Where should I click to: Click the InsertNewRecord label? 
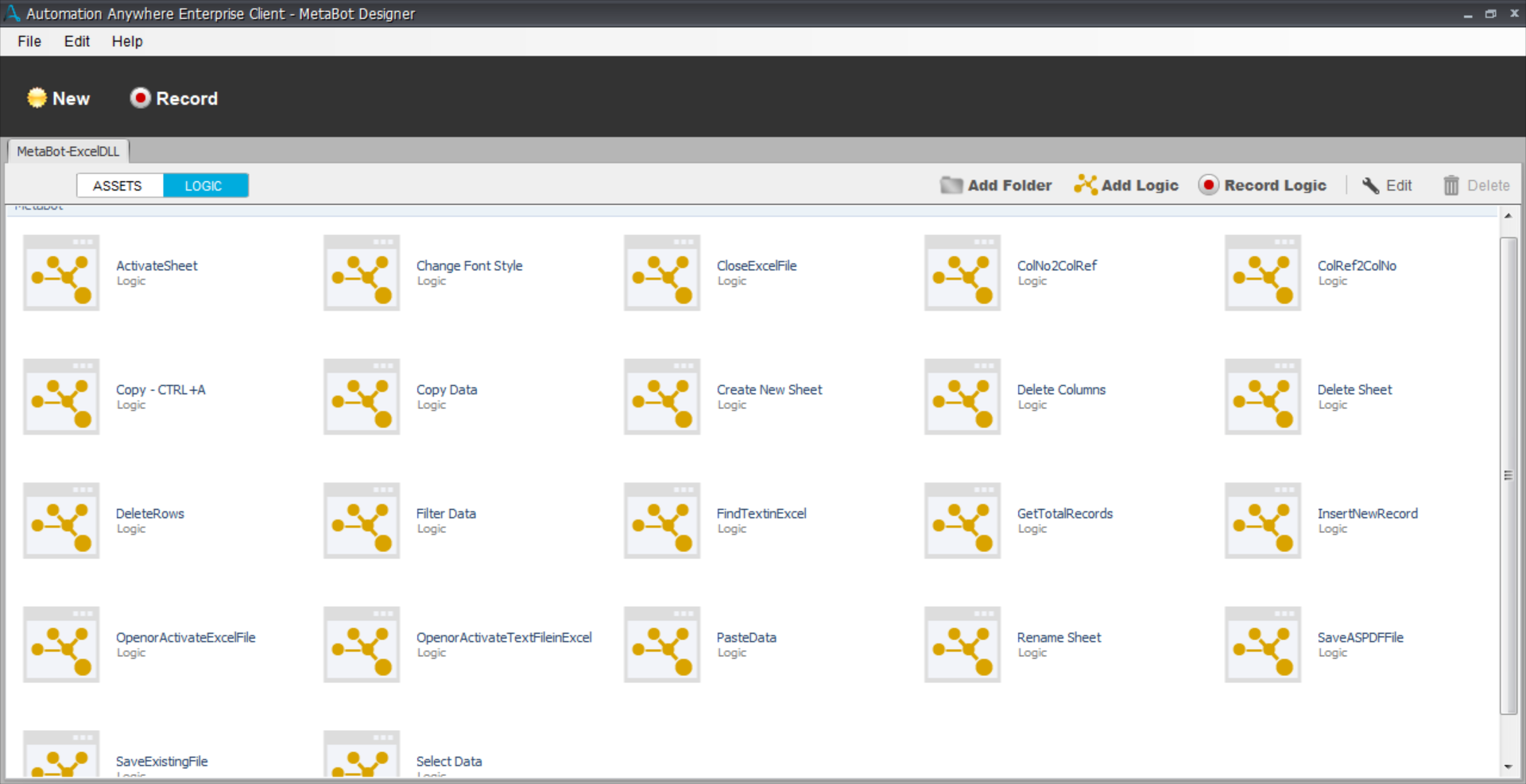point(1368,514)
